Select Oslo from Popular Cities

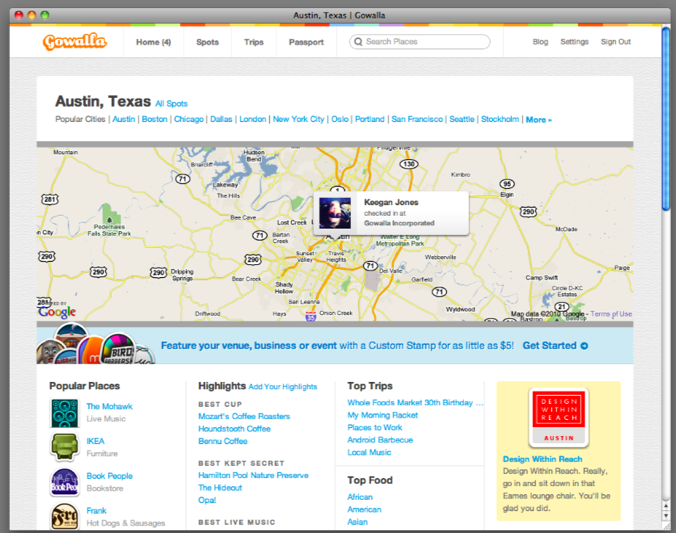click(340, 119)
